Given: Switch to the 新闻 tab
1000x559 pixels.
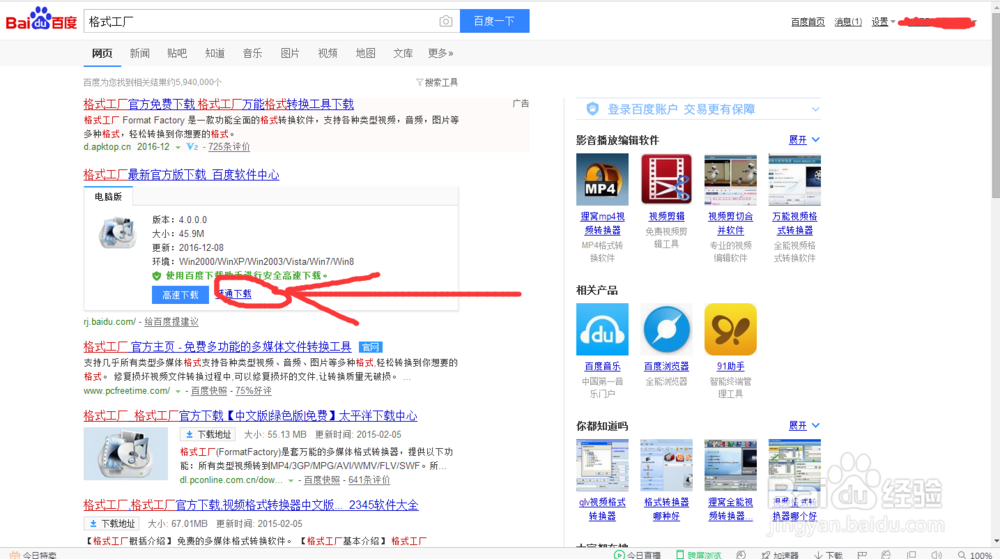Looking at the screenshot, I should [x=140, y=53].
